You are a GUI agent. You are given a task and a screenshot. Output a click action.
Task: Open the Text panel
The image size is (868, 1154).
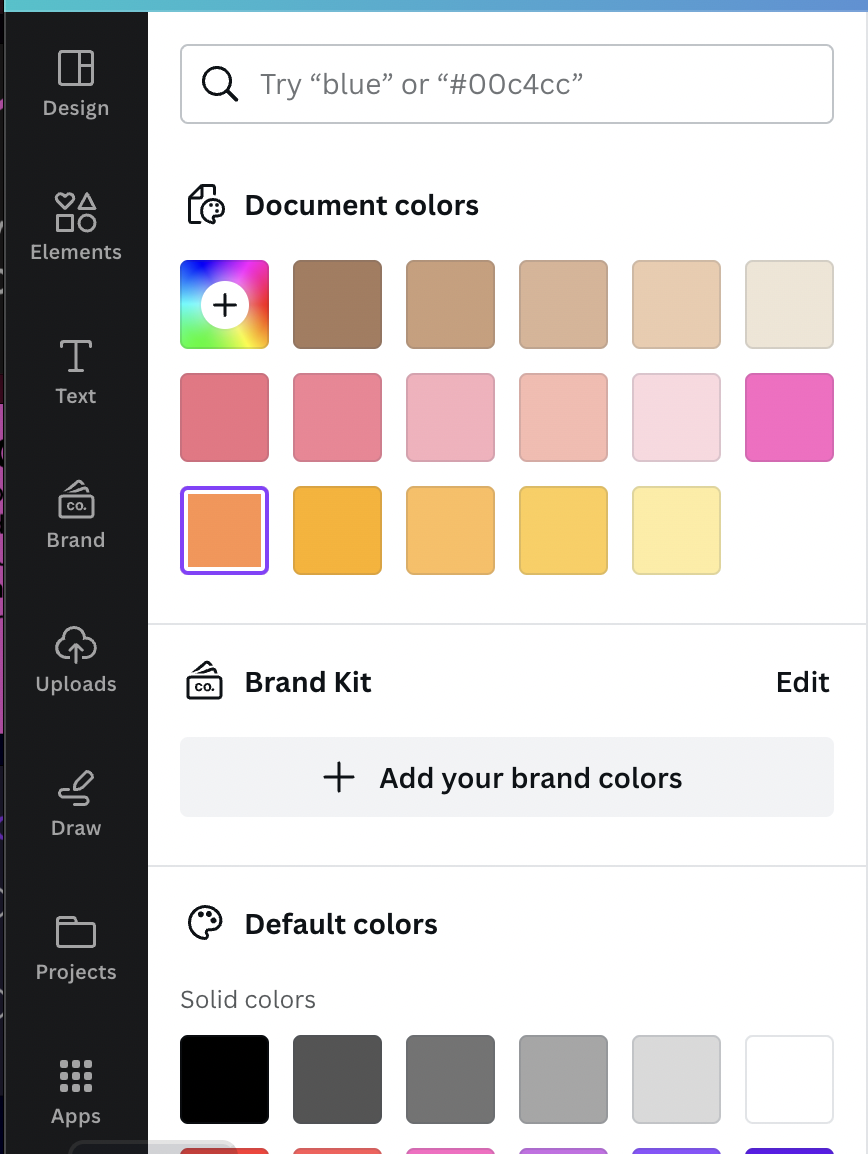(75, 371)
